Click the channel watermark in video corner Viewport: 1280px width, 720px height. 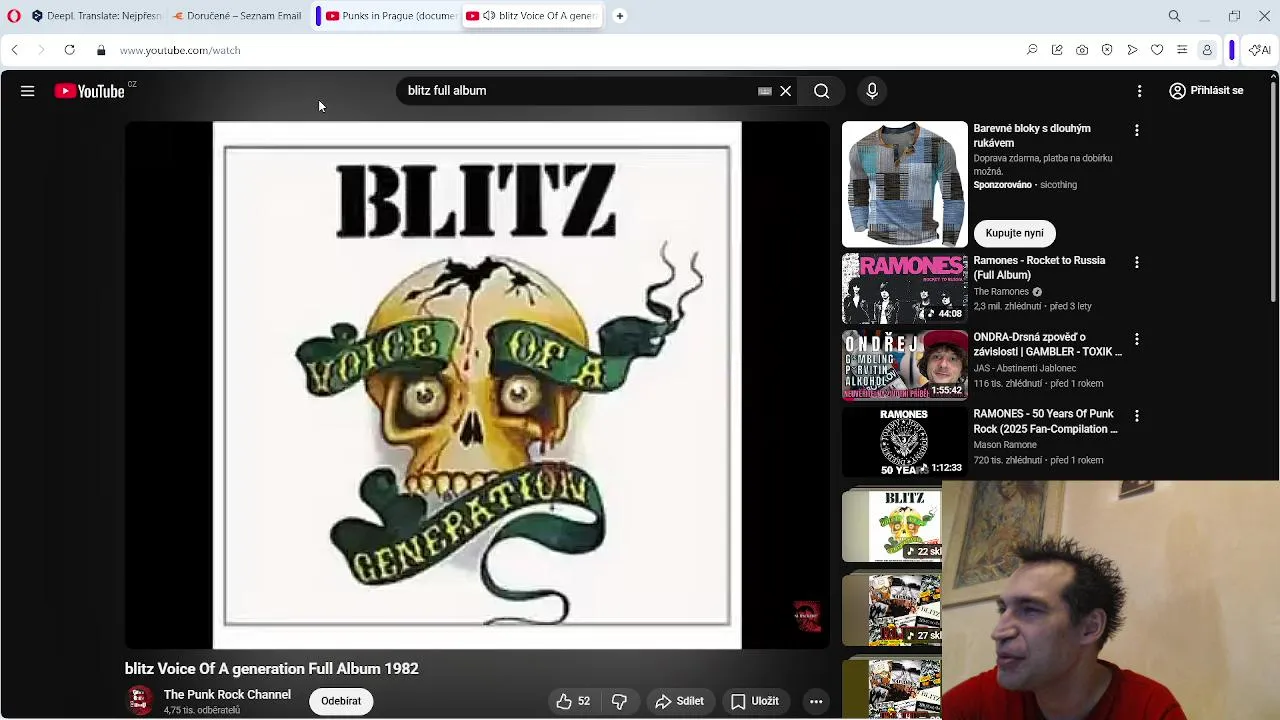(x=806, y=616)
